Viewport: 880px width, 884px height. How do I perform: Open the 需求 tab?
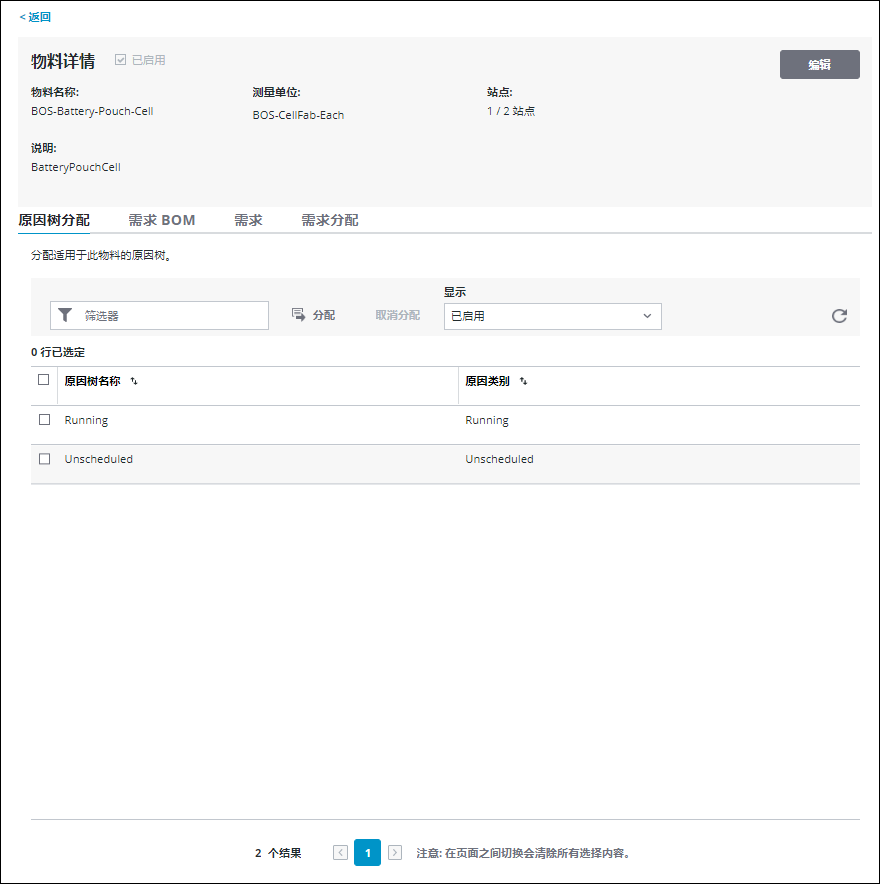[248, 220]
